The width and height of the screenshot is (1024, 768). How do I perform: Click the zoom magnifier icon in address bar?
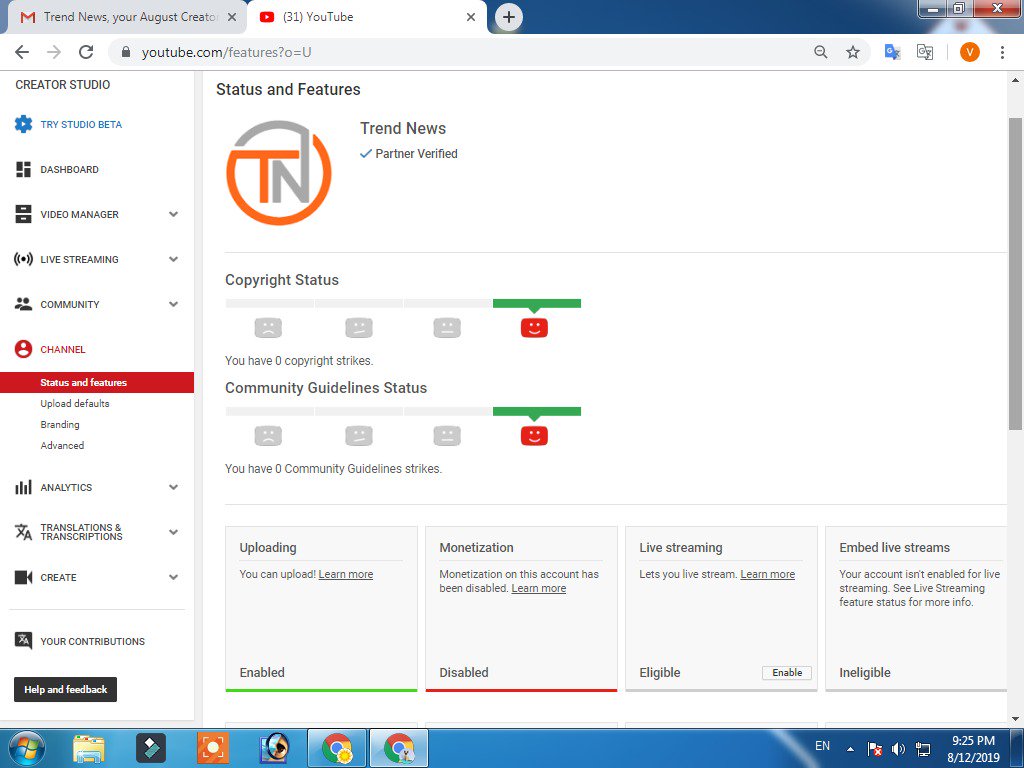click(821, 52)
